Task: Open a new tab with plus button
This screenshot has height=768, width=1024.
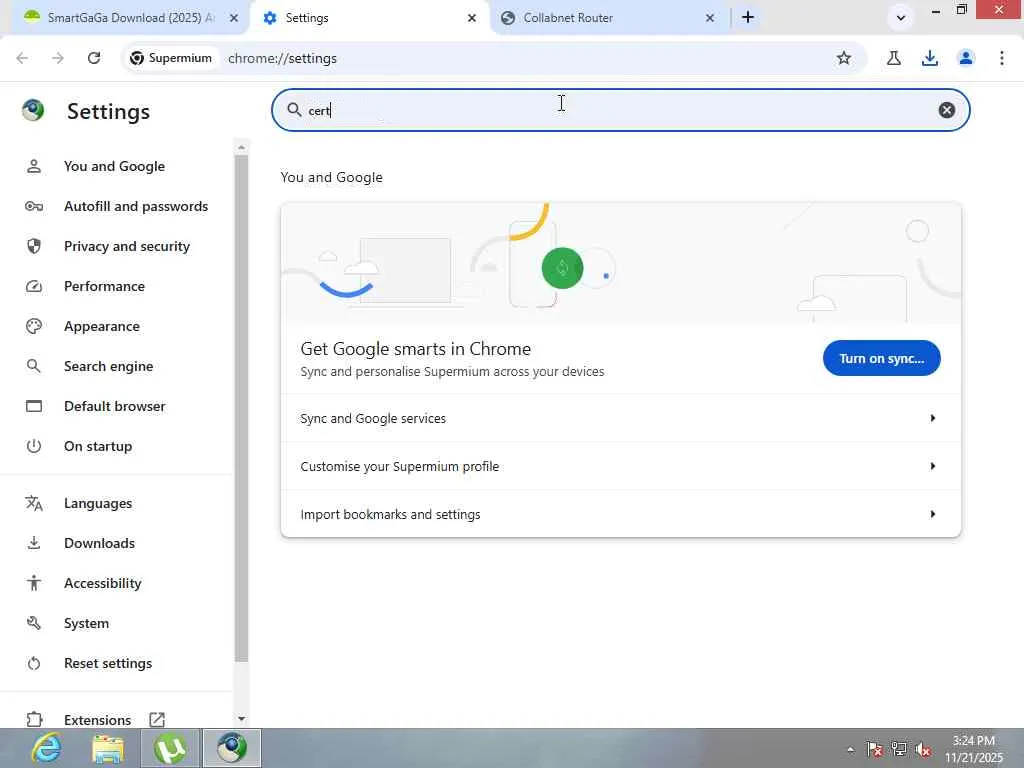Action: (x=748, y=18)
